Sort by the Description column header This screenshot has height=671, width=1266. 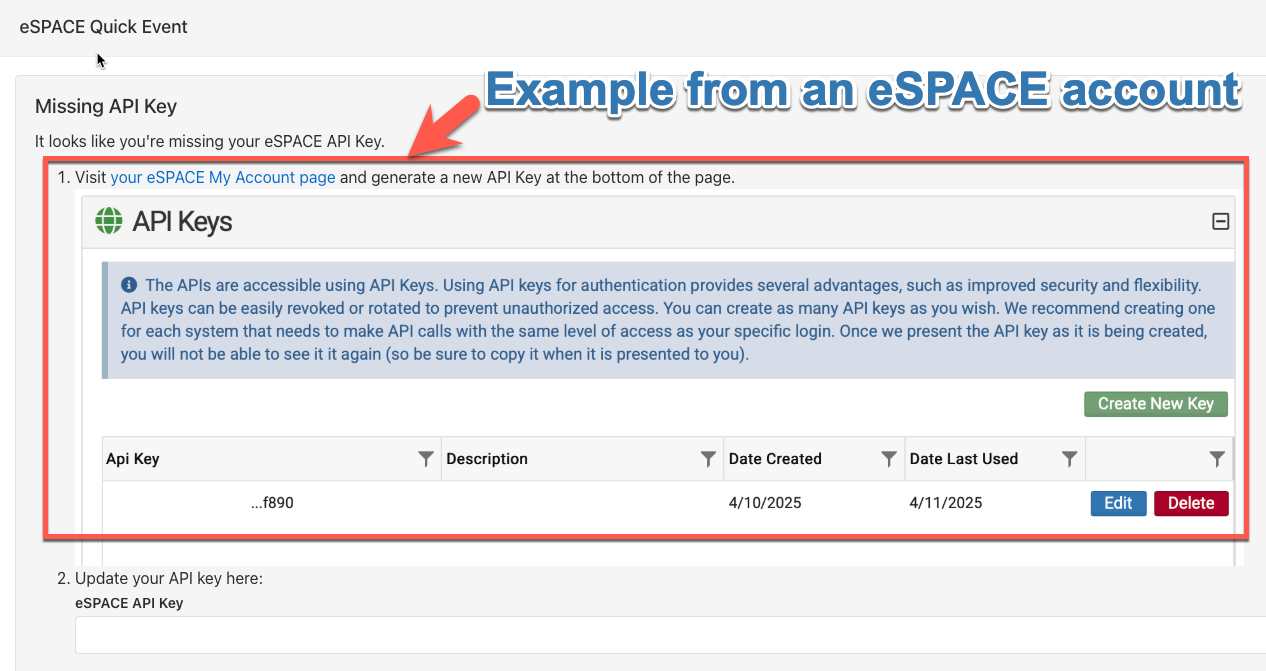tap(487, 459)
